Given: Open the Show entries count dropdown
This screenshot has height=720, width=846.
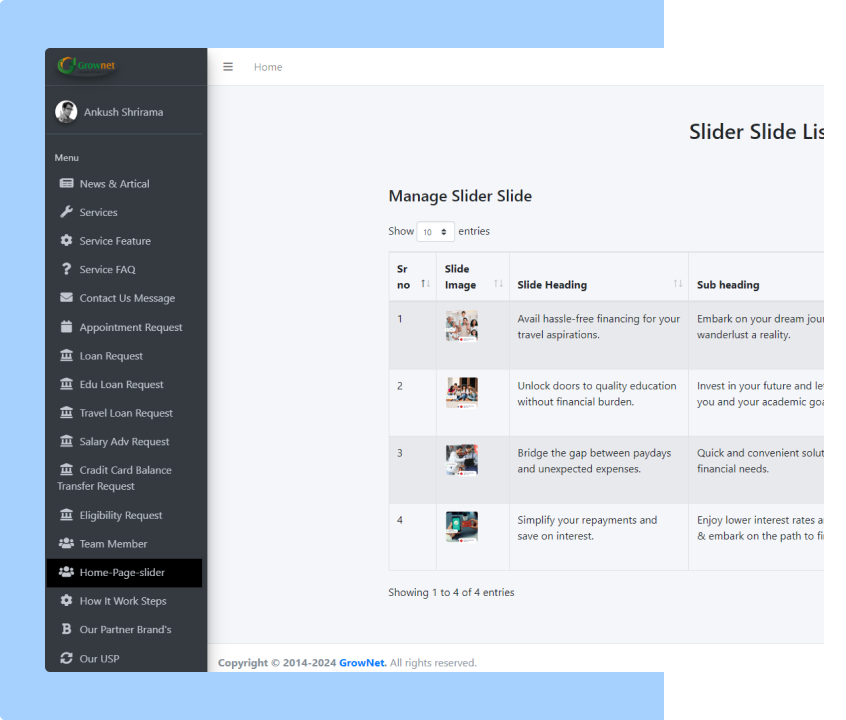Looking at the screenshot, I should (x=435, y=232).
